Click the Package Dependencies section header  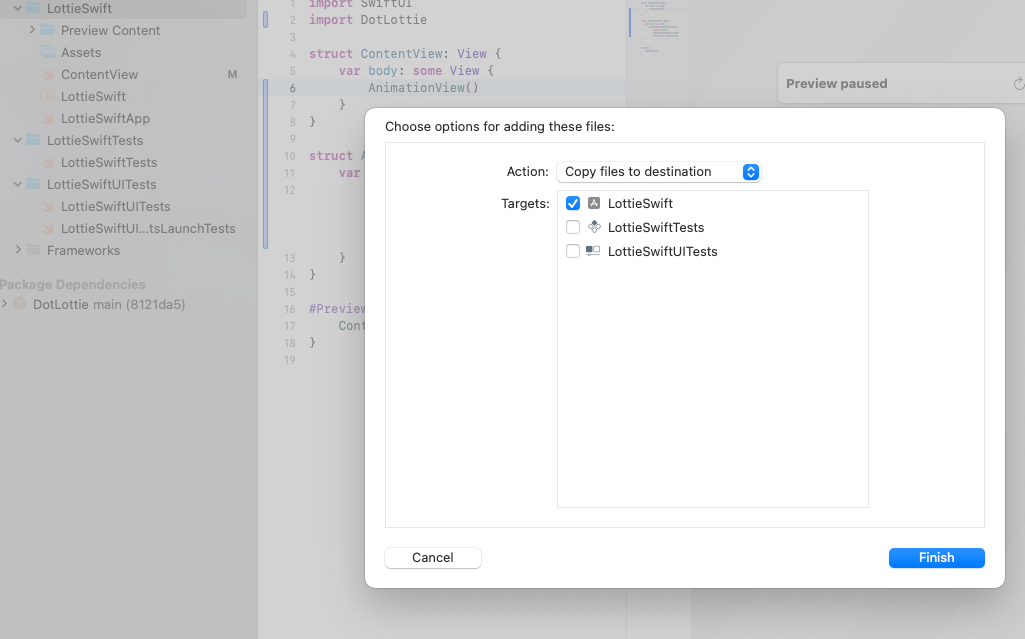tap(73, 284)
